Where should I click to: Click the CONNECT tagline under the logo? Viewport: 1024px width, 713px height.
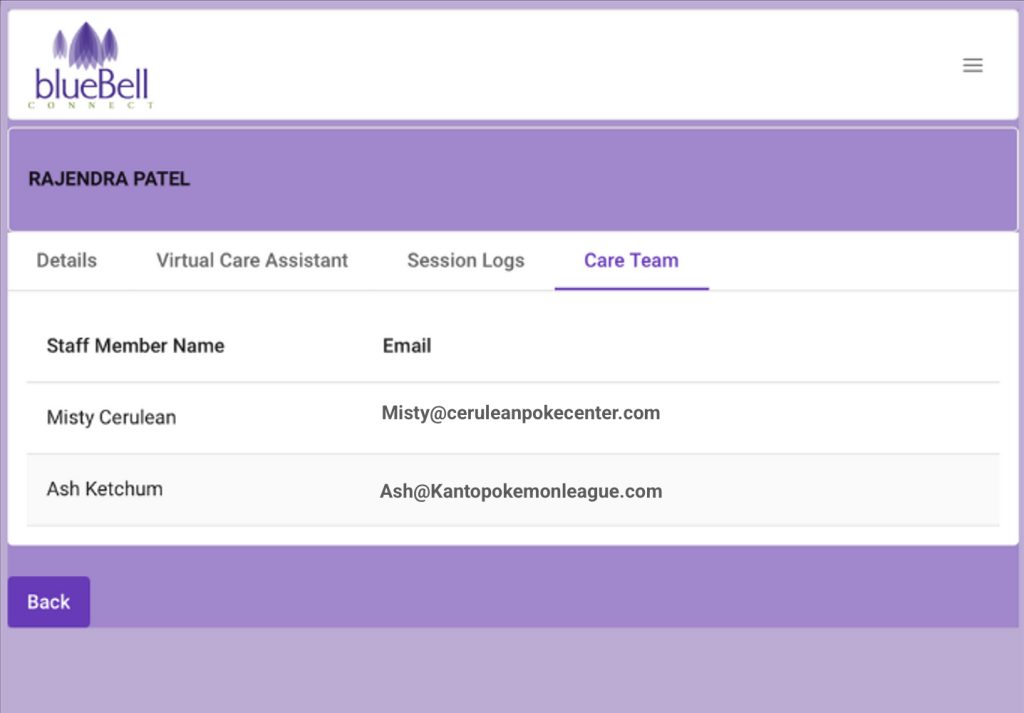click(91, 105)
